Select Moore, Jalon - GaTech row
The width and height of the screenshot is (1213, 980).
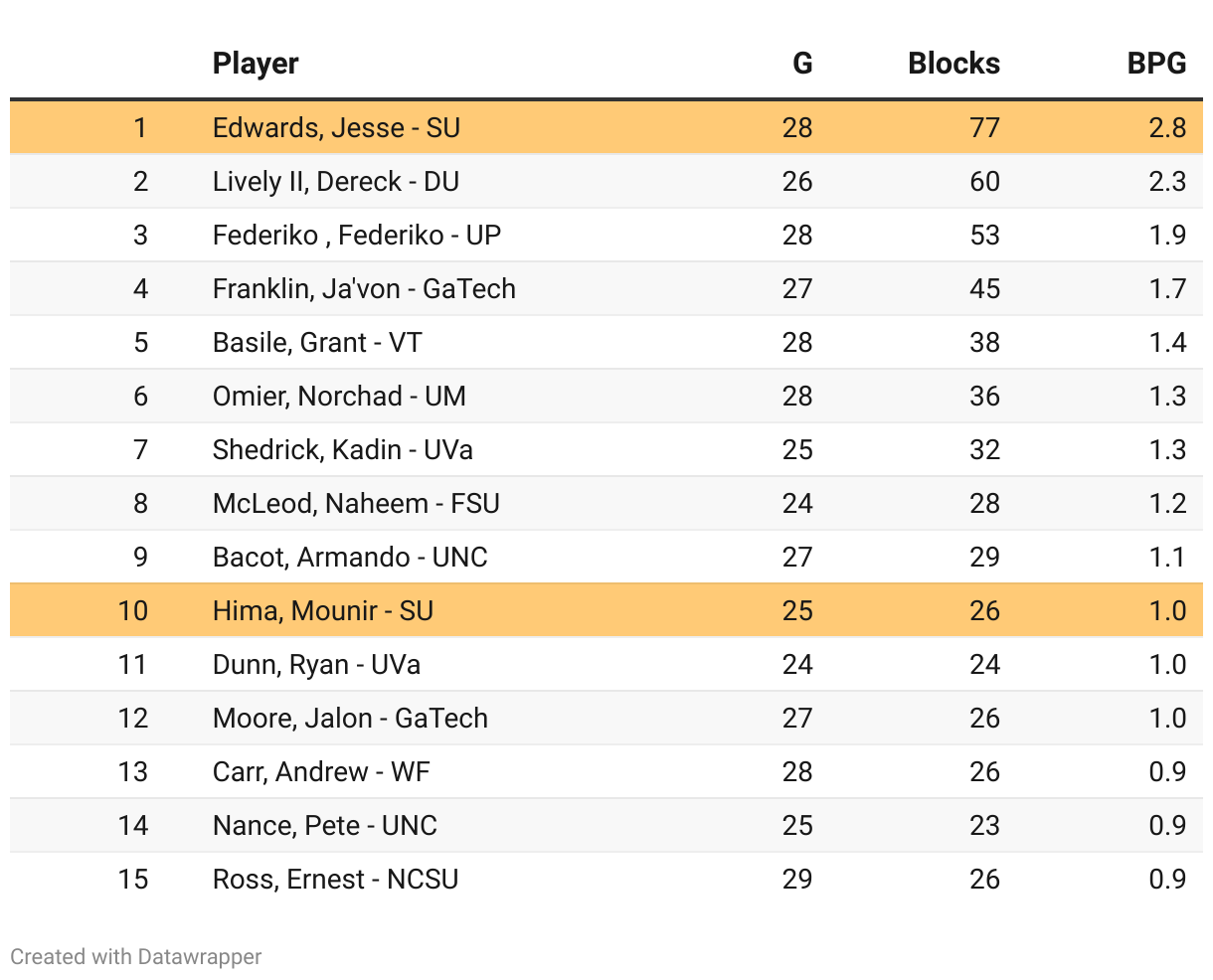pos(606,719)
